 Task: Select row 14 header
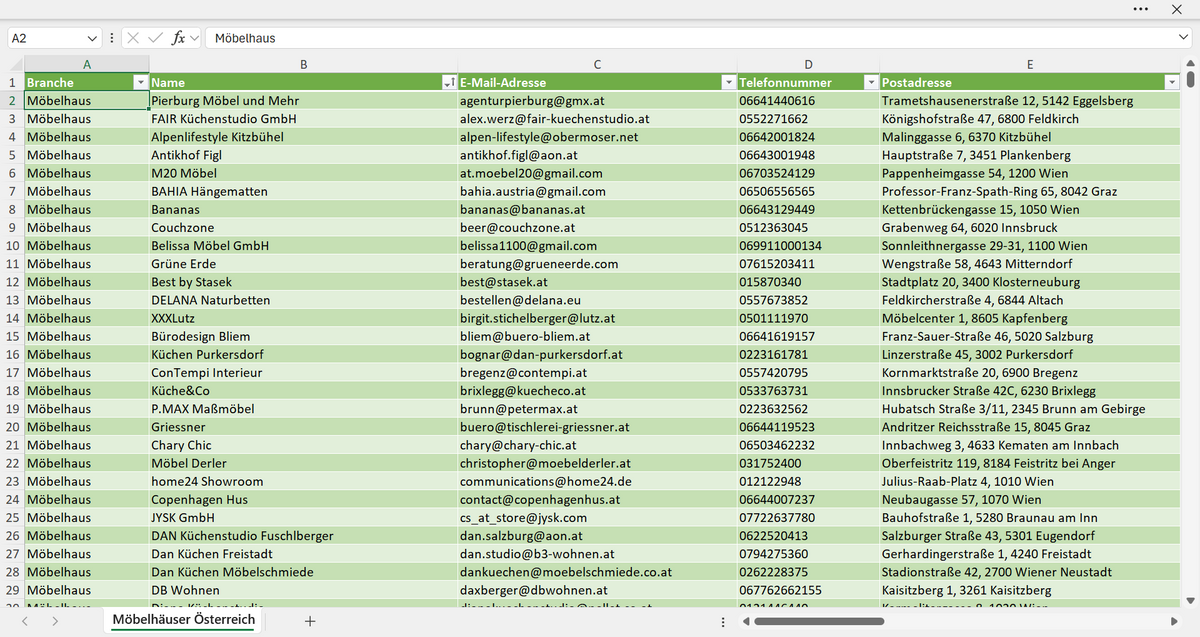[12, 318]
